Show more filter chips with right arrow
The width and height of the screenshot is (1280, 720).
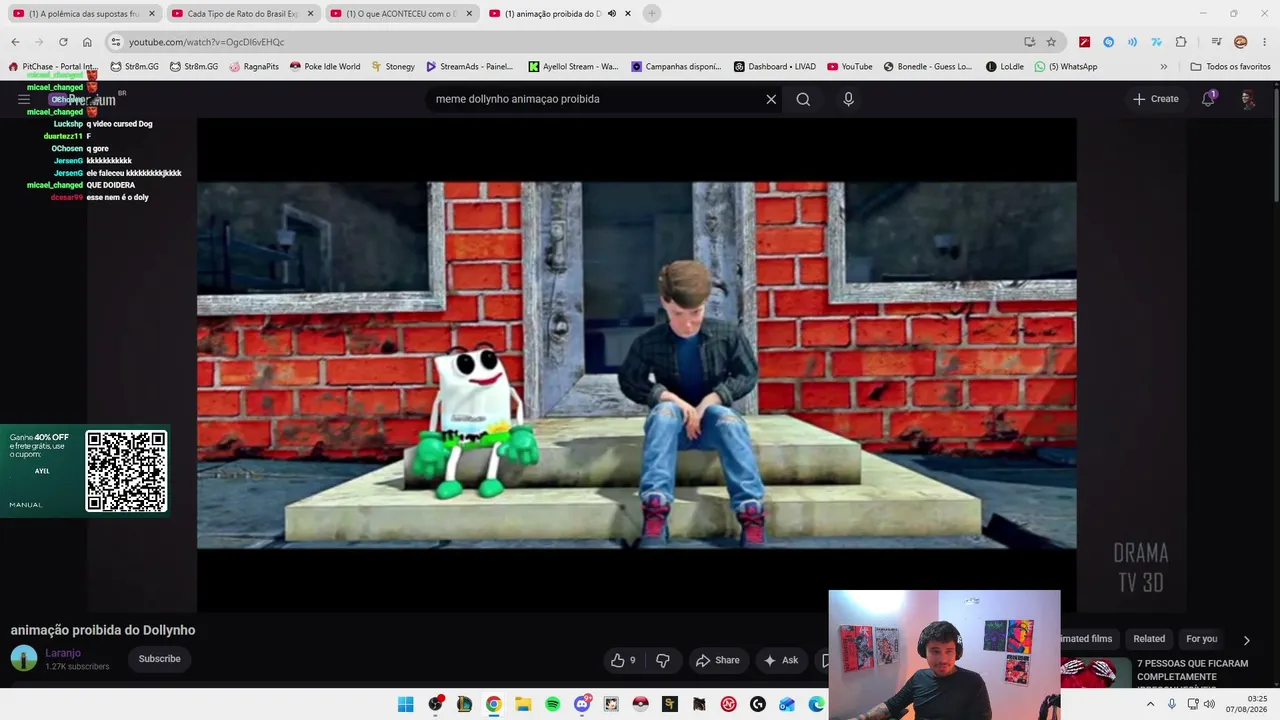1246,640
